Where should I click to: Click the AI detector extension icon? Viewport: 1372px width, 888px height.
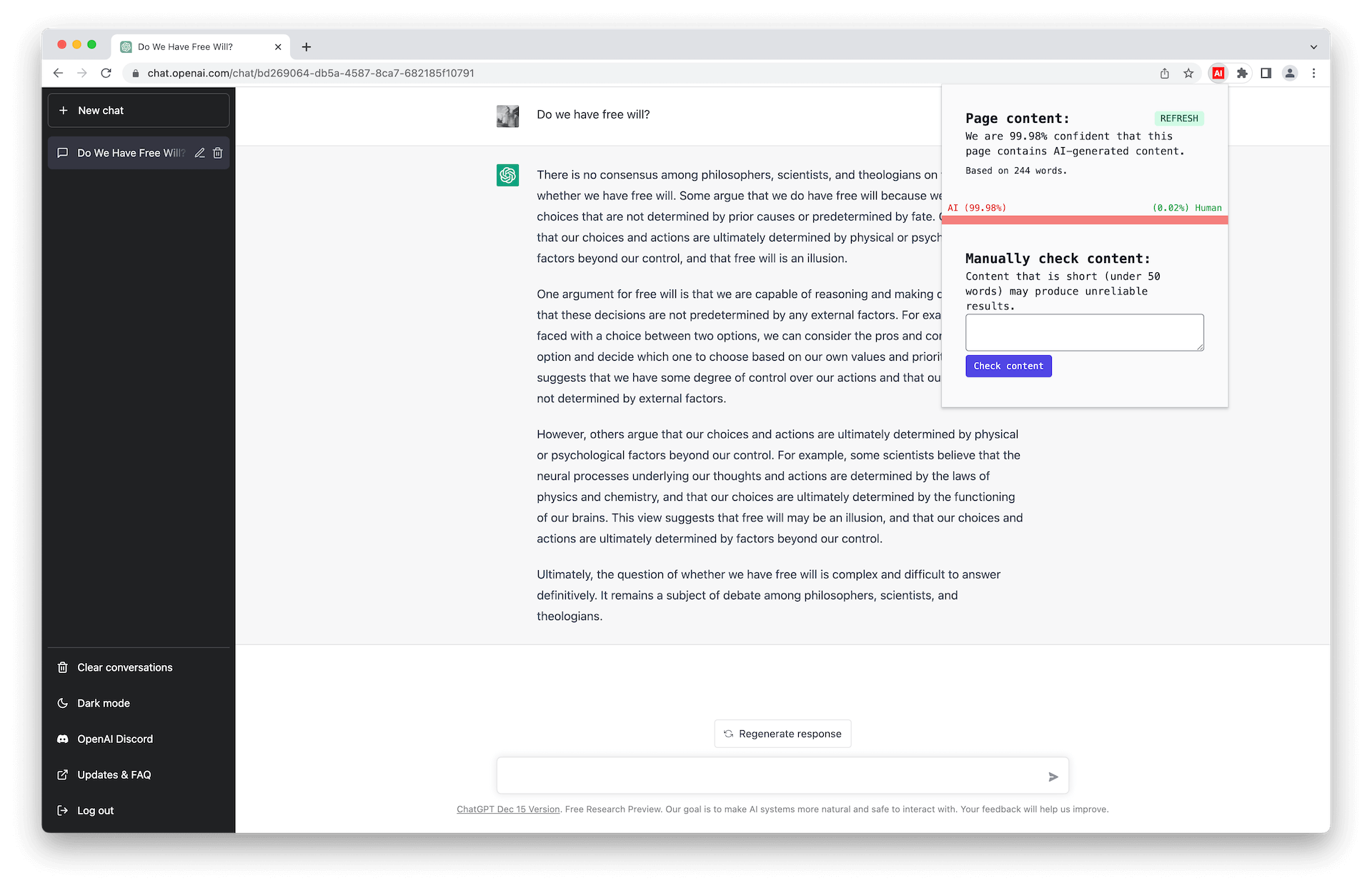tap(1218, 73)
